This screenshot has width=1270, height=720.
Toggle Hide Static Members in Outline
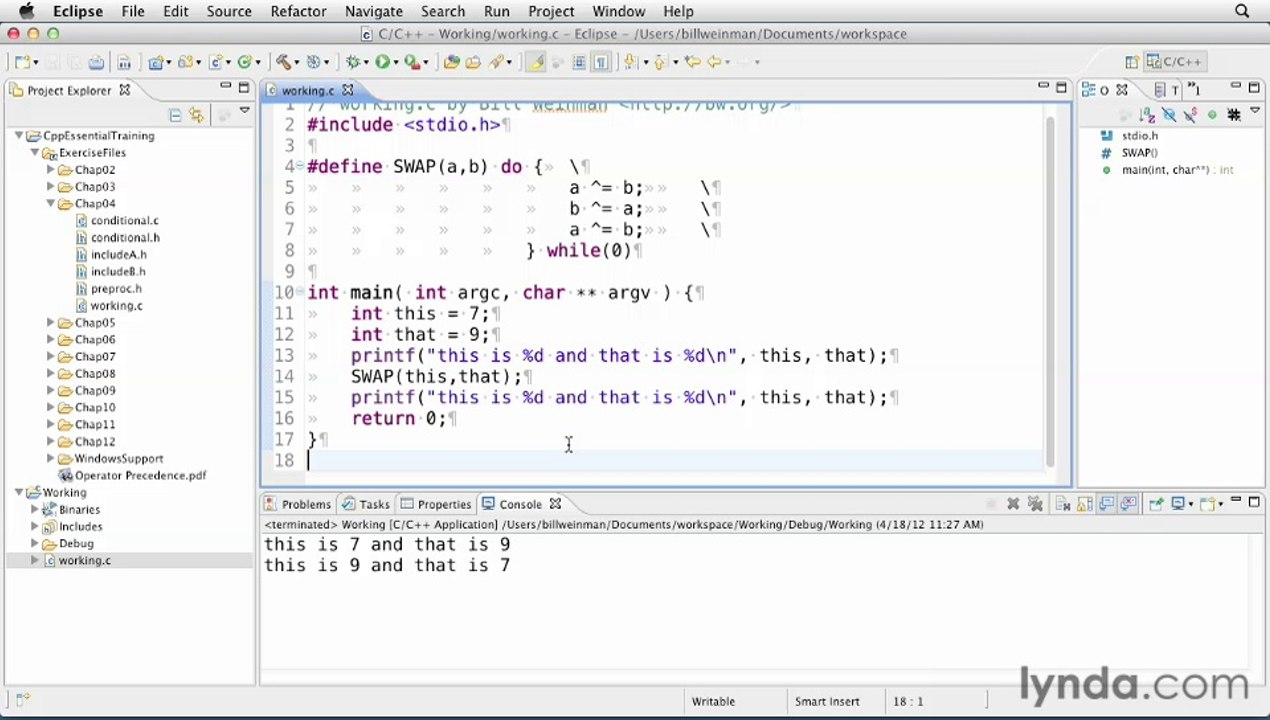[1190, 115]
